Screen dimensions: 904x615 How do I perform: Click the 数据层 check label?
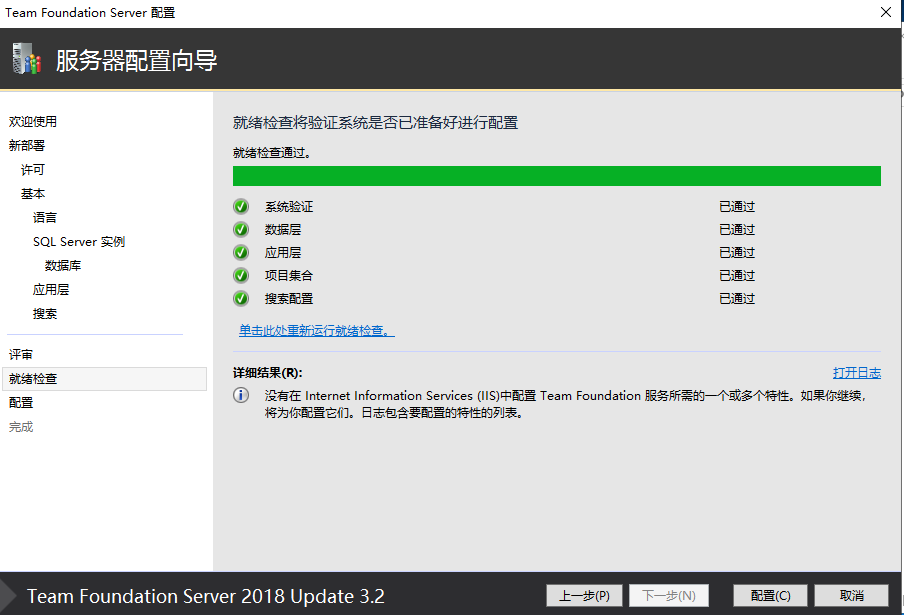[x=282, y=229]
